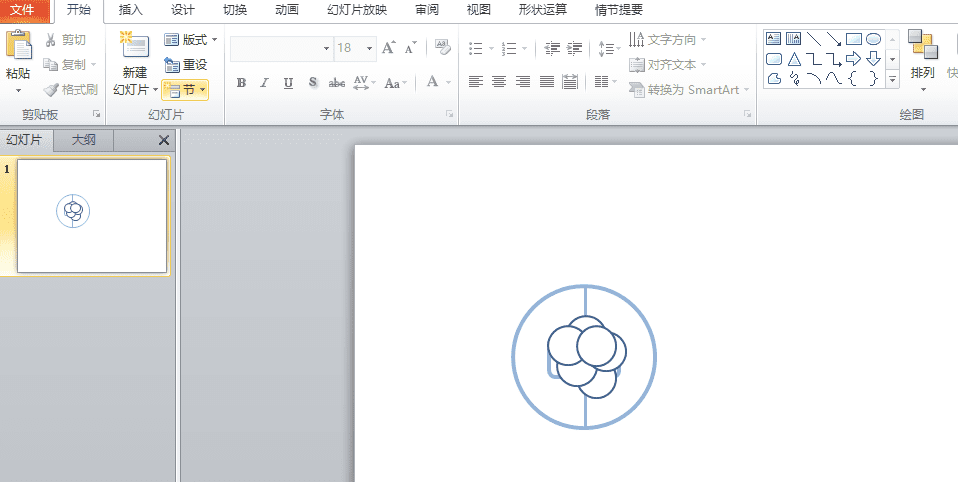Select the right block arrow shape
Image resolution: width=958 pixels, height=482 pixels.
coord(854,59)
